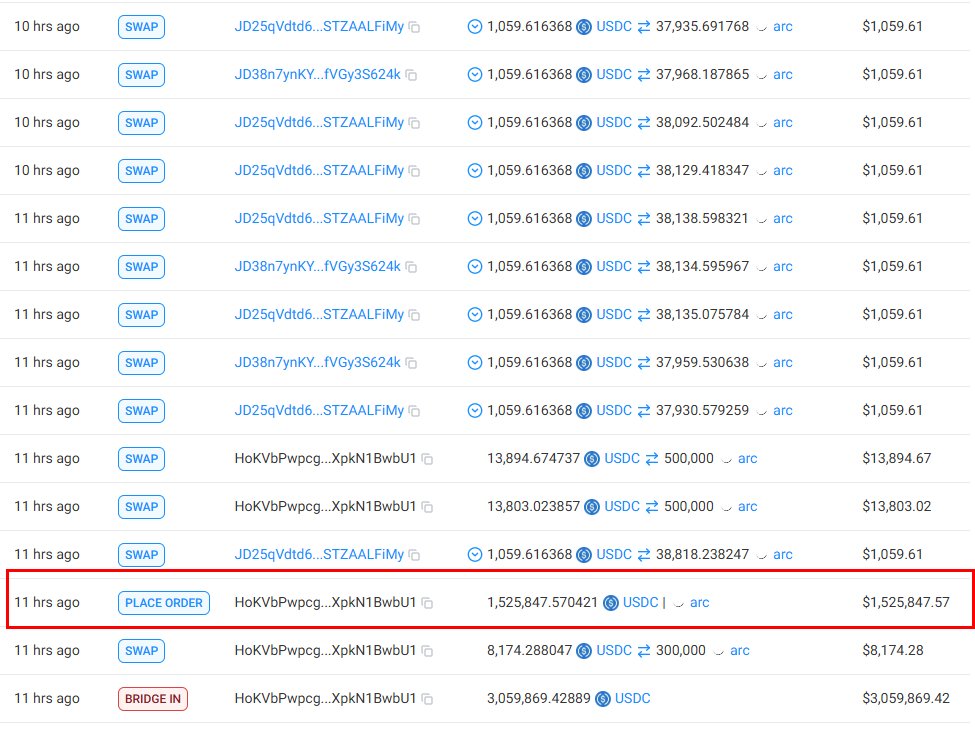Click arc token icon in the PLACE ORDER row
The height and width of the screenshot is (733, 975).
tap(679, 603)
